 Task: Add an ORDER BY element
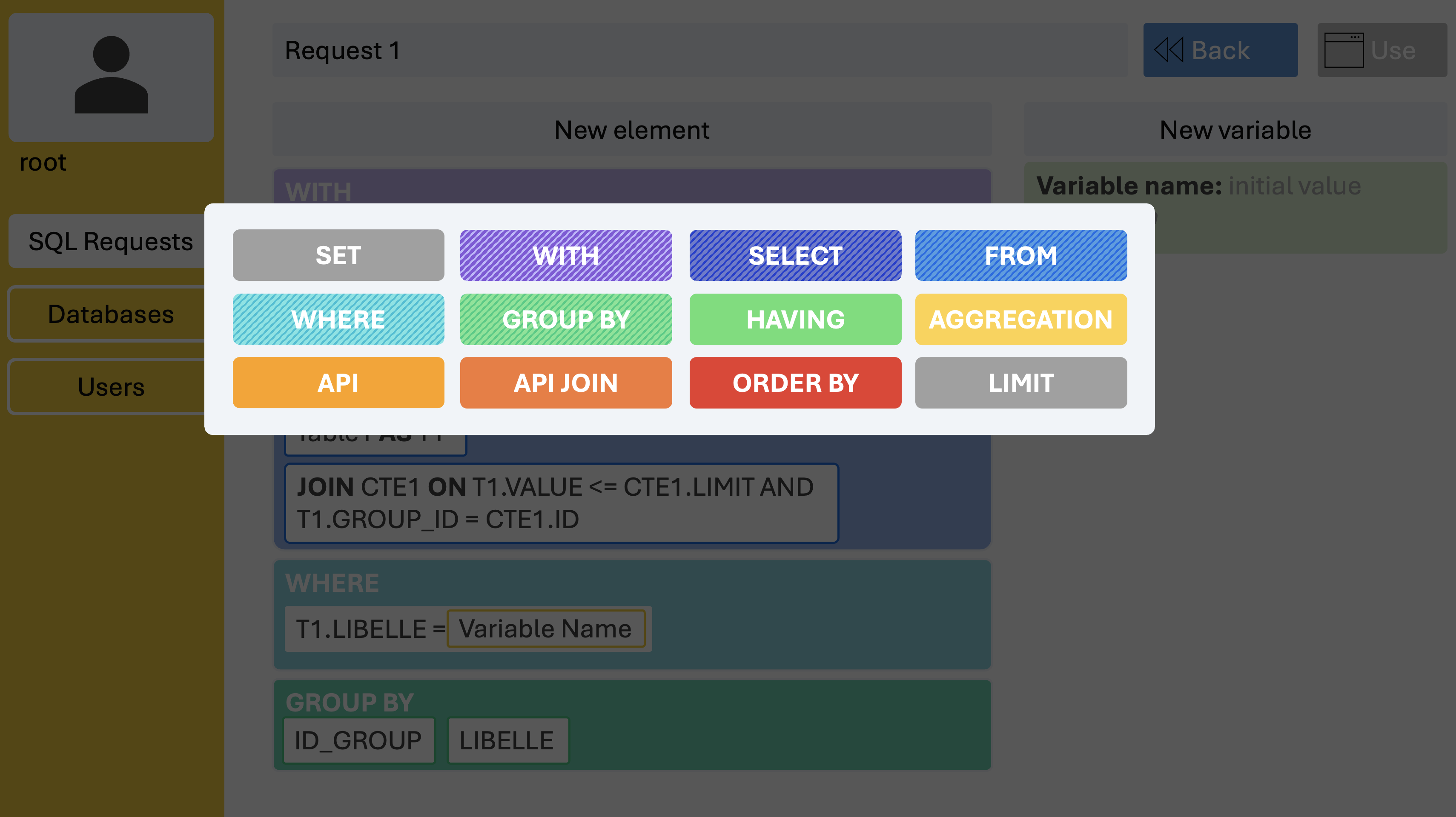[x=795, y=383]
